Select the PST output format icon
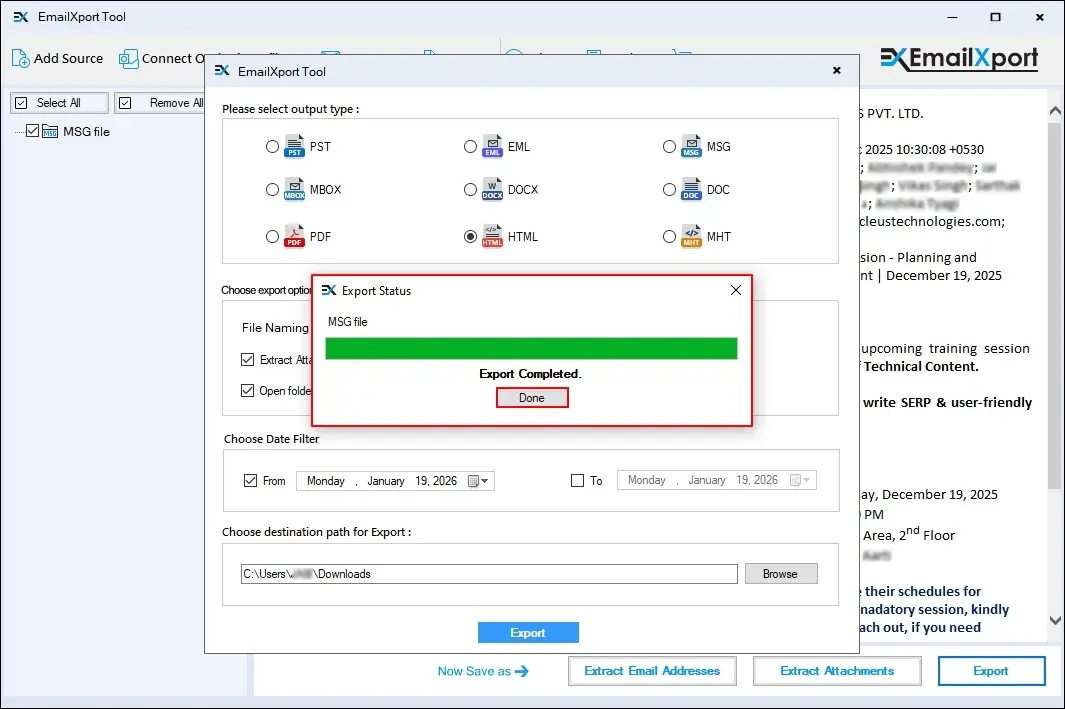Screen dimensions: 1065x709 click(295, 146)
